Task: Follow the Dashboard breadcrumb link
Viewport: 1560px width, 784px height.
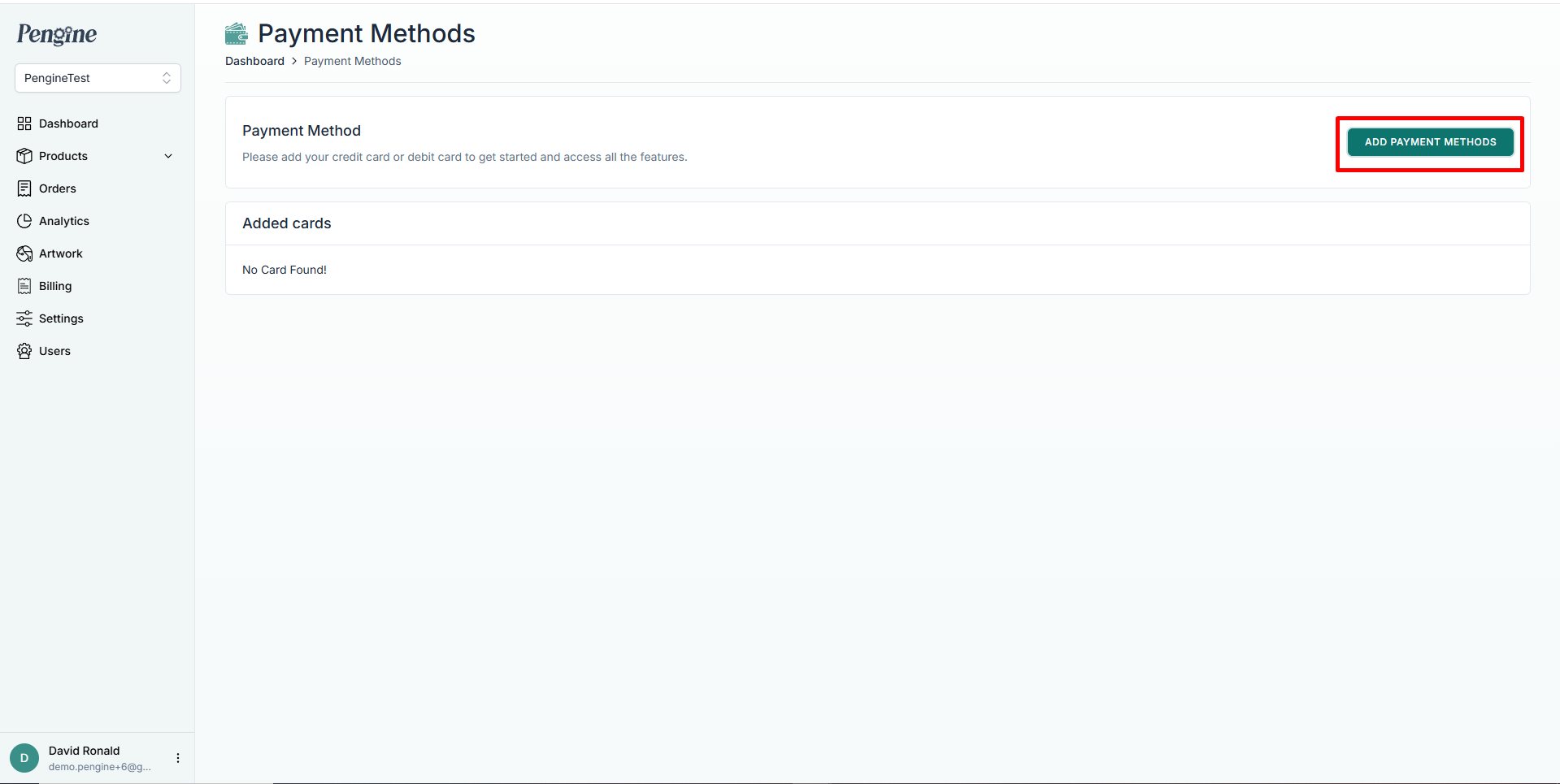Action: pyautogui.click(x=254, y=60)
